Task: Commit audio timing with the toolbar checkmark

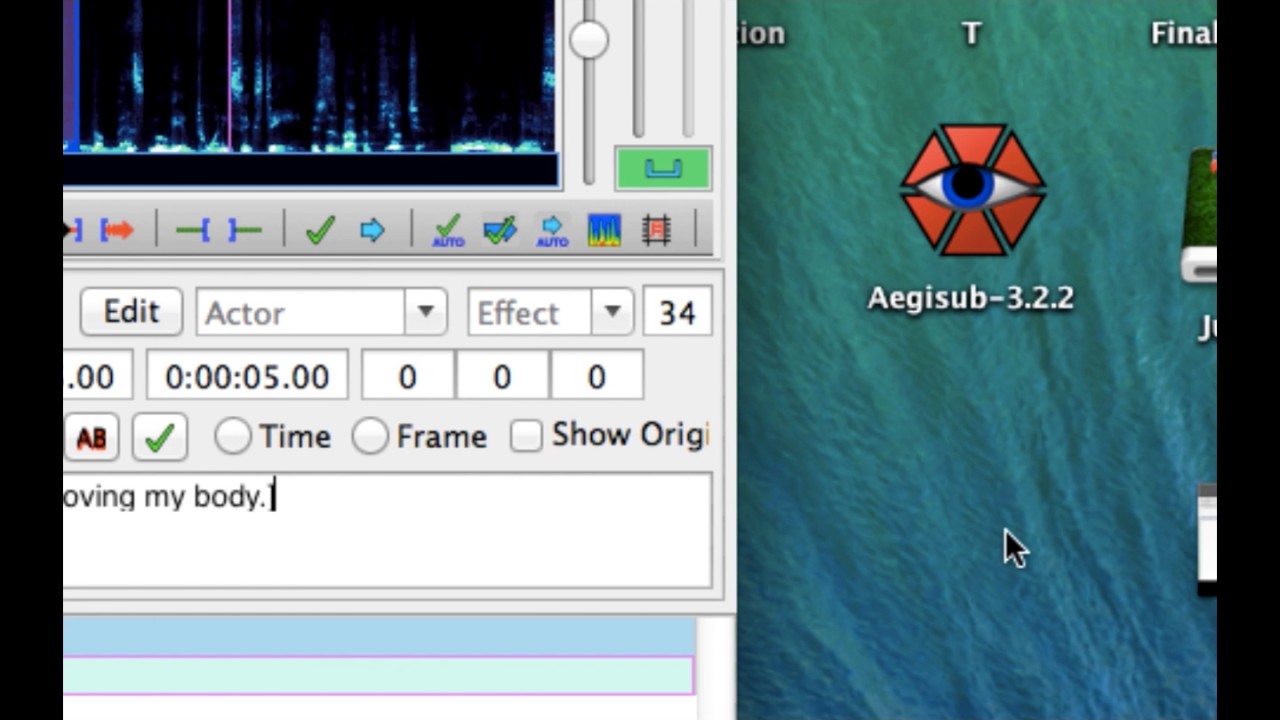Action: pos(320,231)
